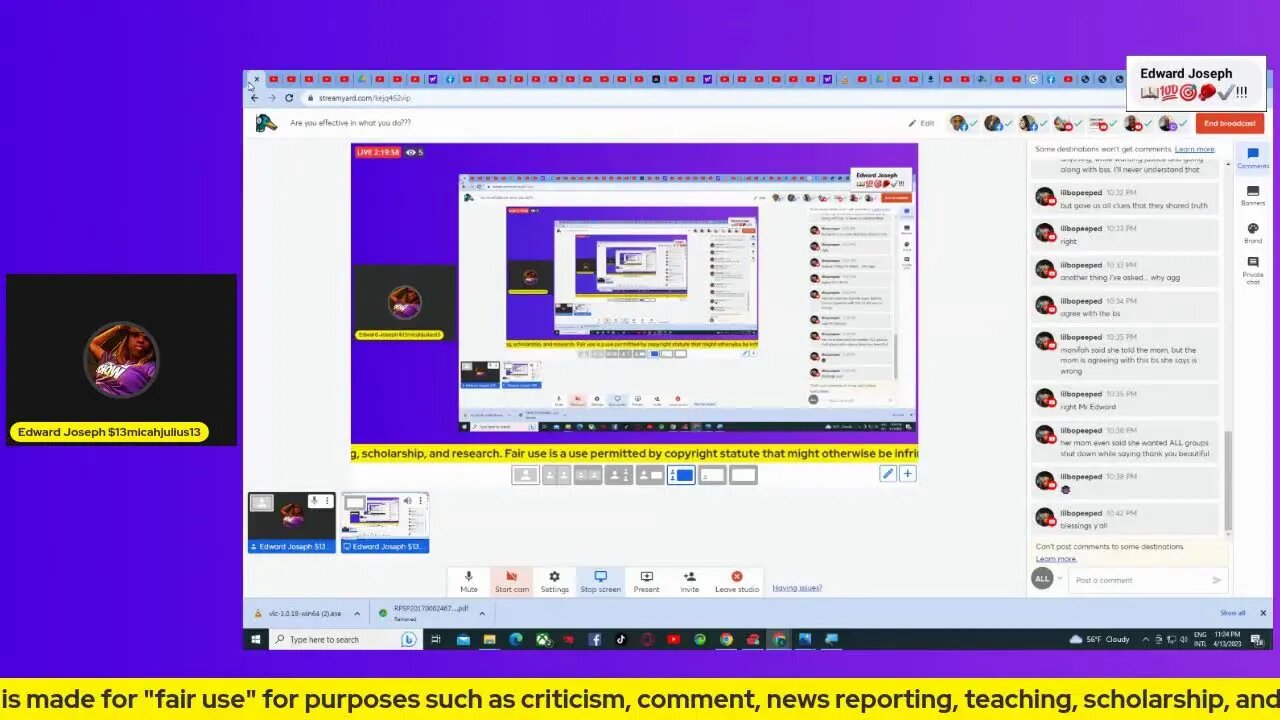Screen dimensions: 1280x720
Task: Select the fullscreen cinema layout
Action: tap(743, 475)
